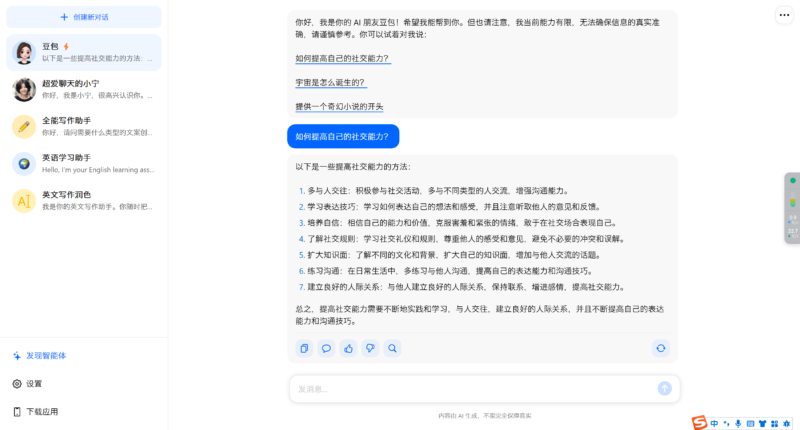Click the shirt skin icon on Sogou bar
This screenshot has height=430, width=800.
pyautogui.click(x=762, y=423)
